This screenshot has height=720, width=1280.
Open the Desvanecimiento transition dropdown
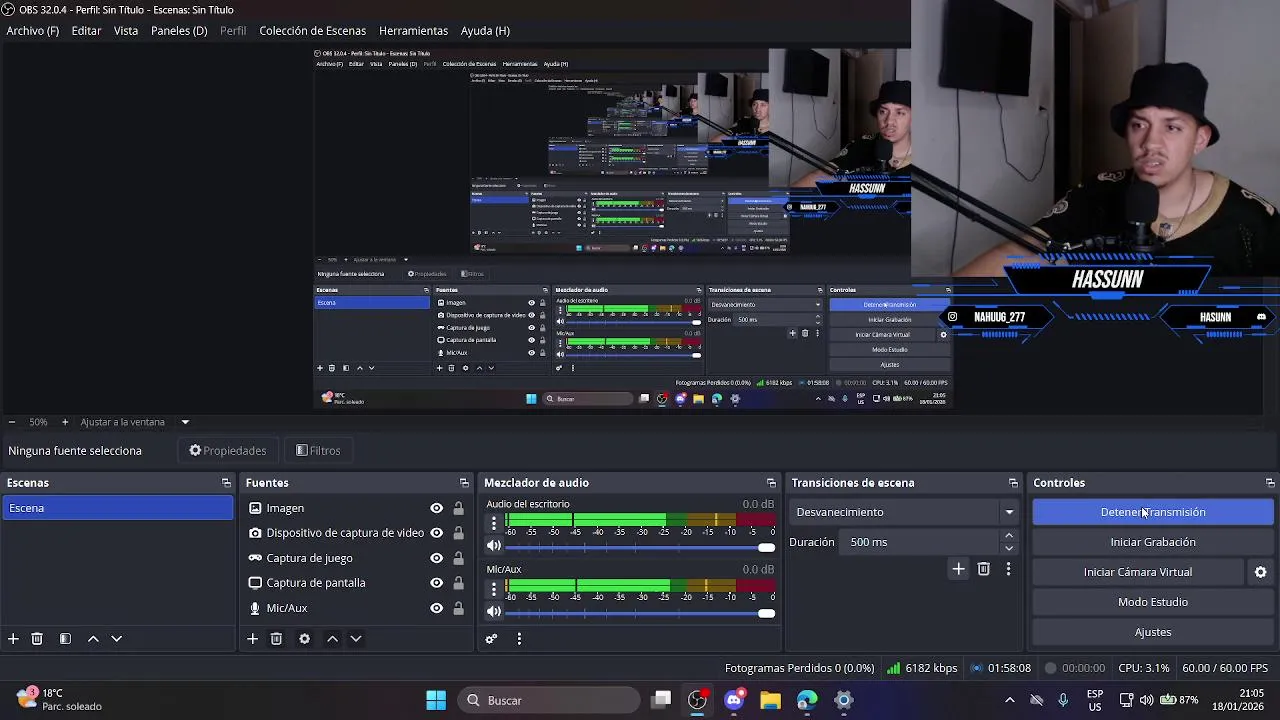pos(904,512)
